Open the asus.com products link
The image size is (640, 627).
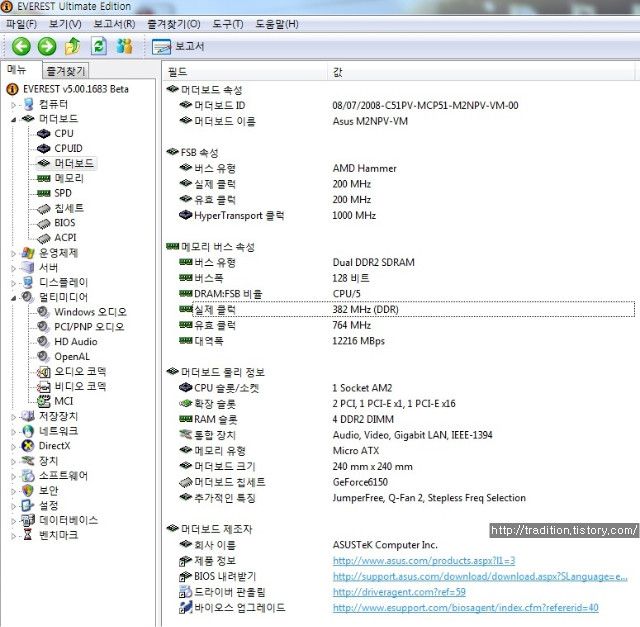(x=424, y=561)
